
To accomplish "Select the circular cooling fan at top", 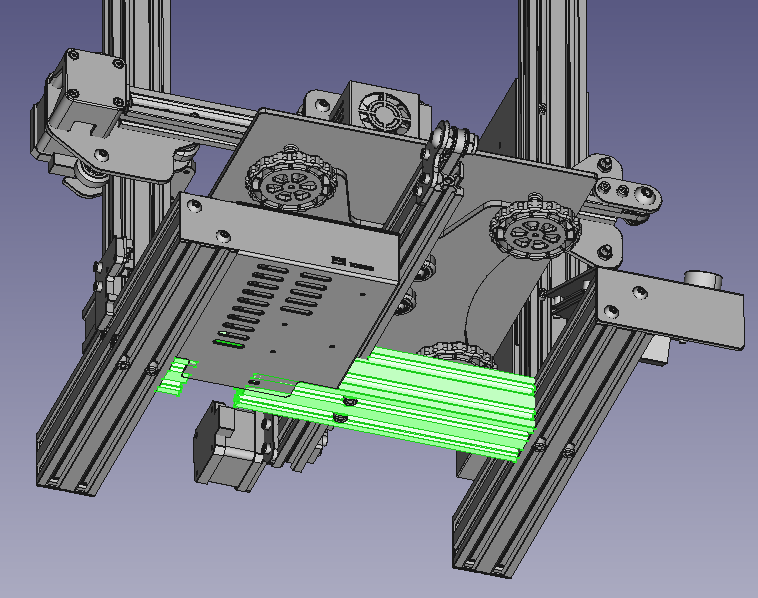I will (384, 113).
